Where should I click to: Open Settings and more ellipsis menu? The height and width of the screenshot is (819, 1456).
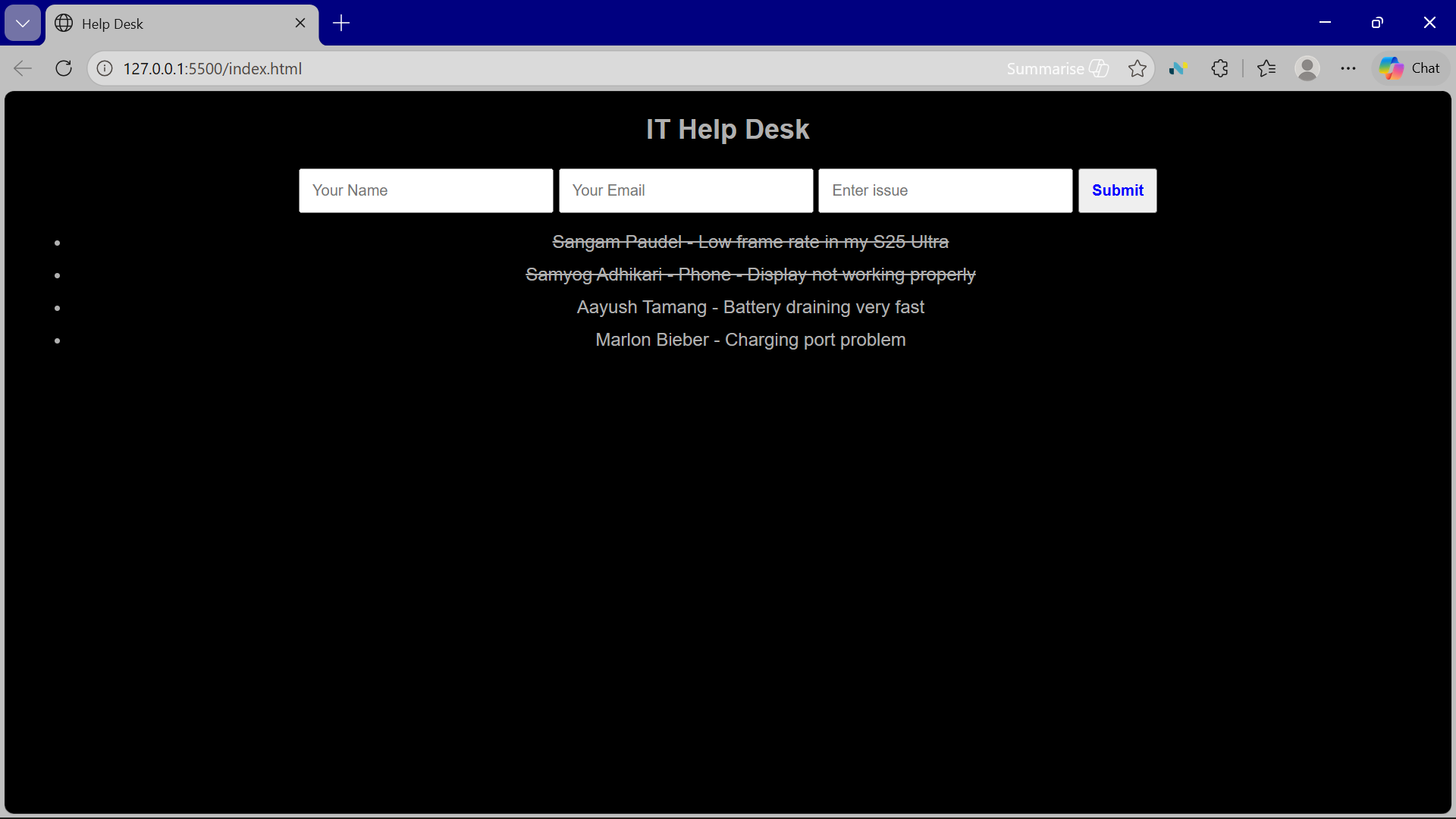point(1348,68)
